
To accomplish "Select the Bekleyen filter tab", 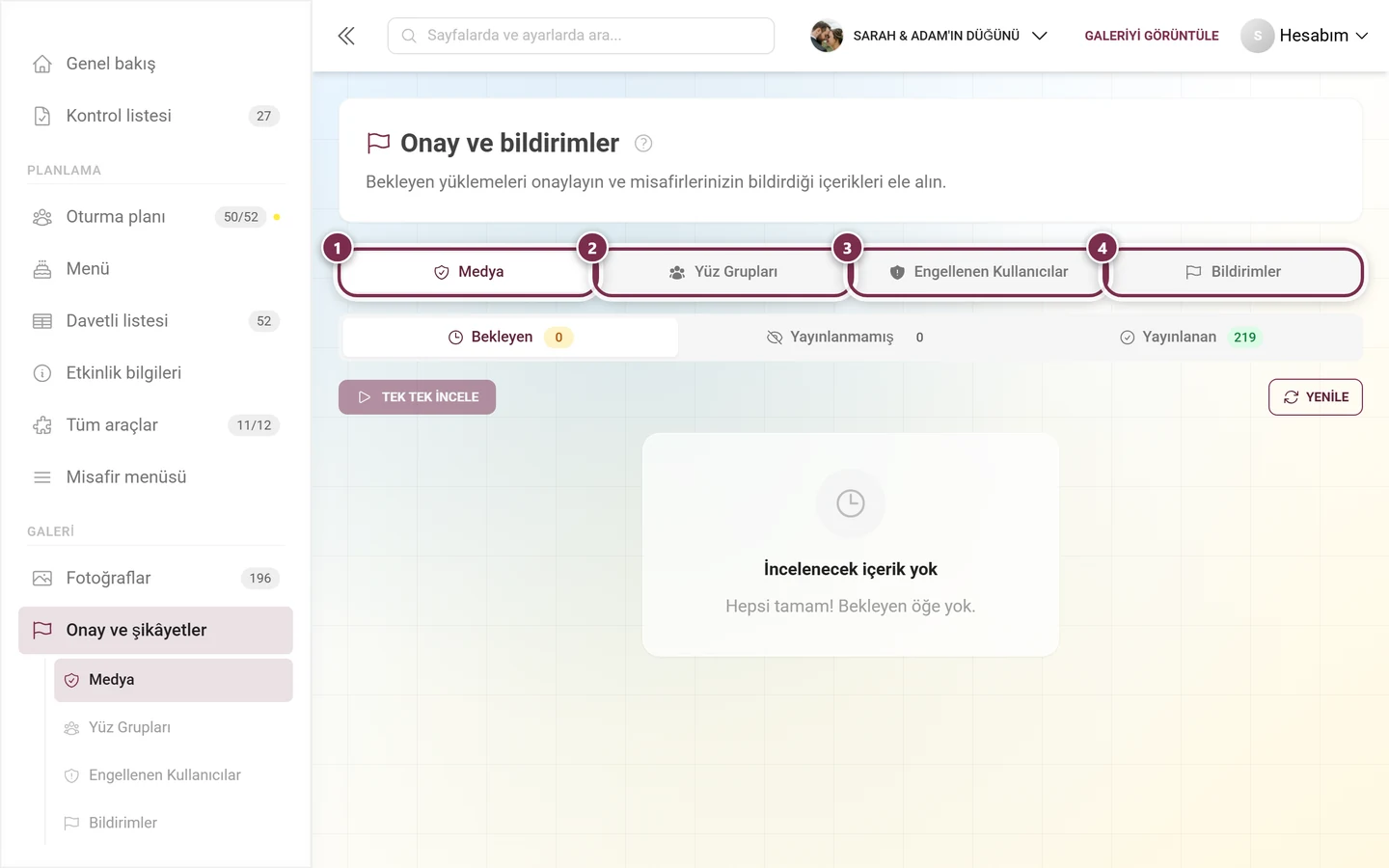I will [x=510, y=338].
